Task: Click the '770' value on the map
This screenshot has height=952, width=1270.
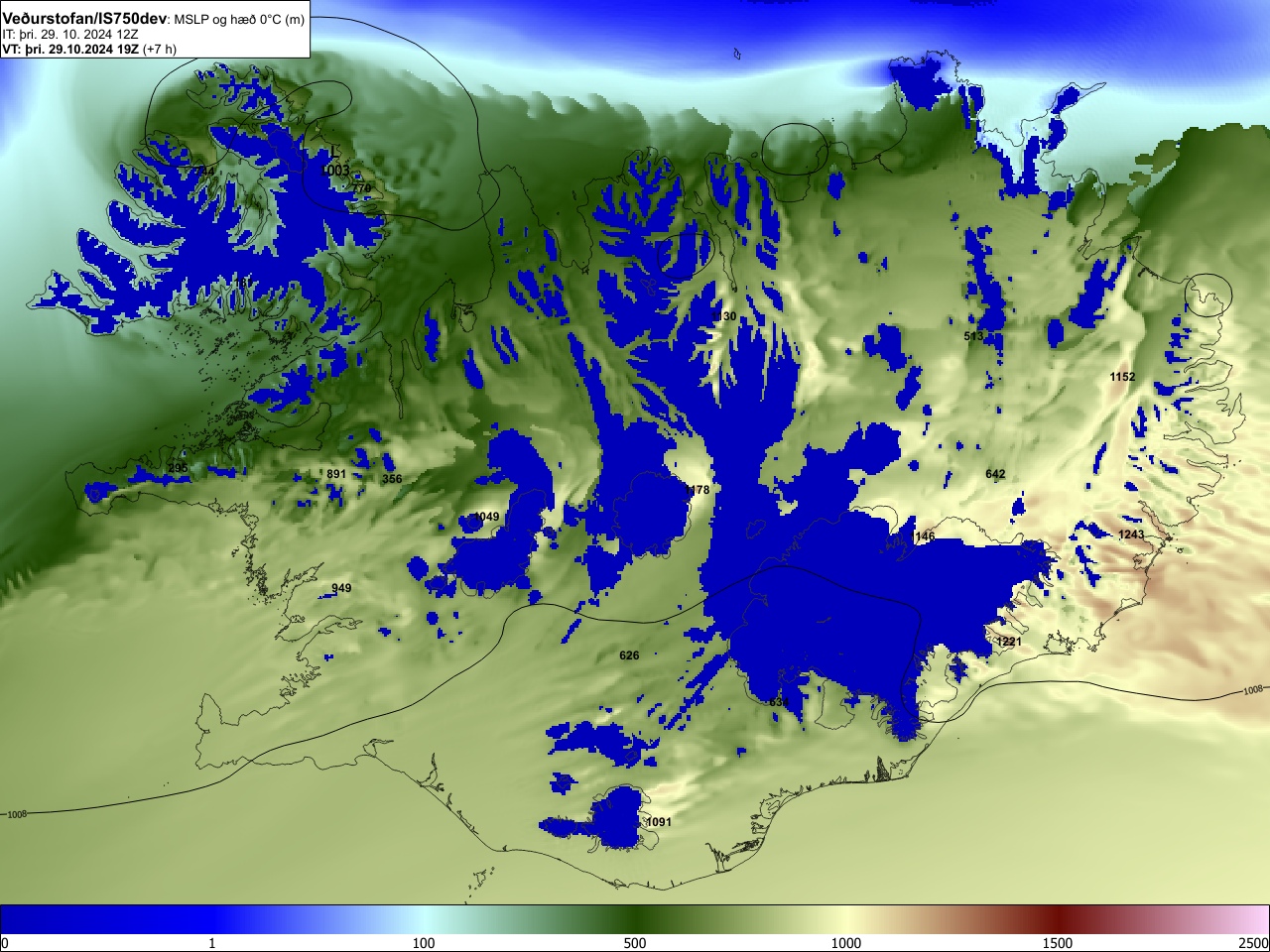Action: 361,188
